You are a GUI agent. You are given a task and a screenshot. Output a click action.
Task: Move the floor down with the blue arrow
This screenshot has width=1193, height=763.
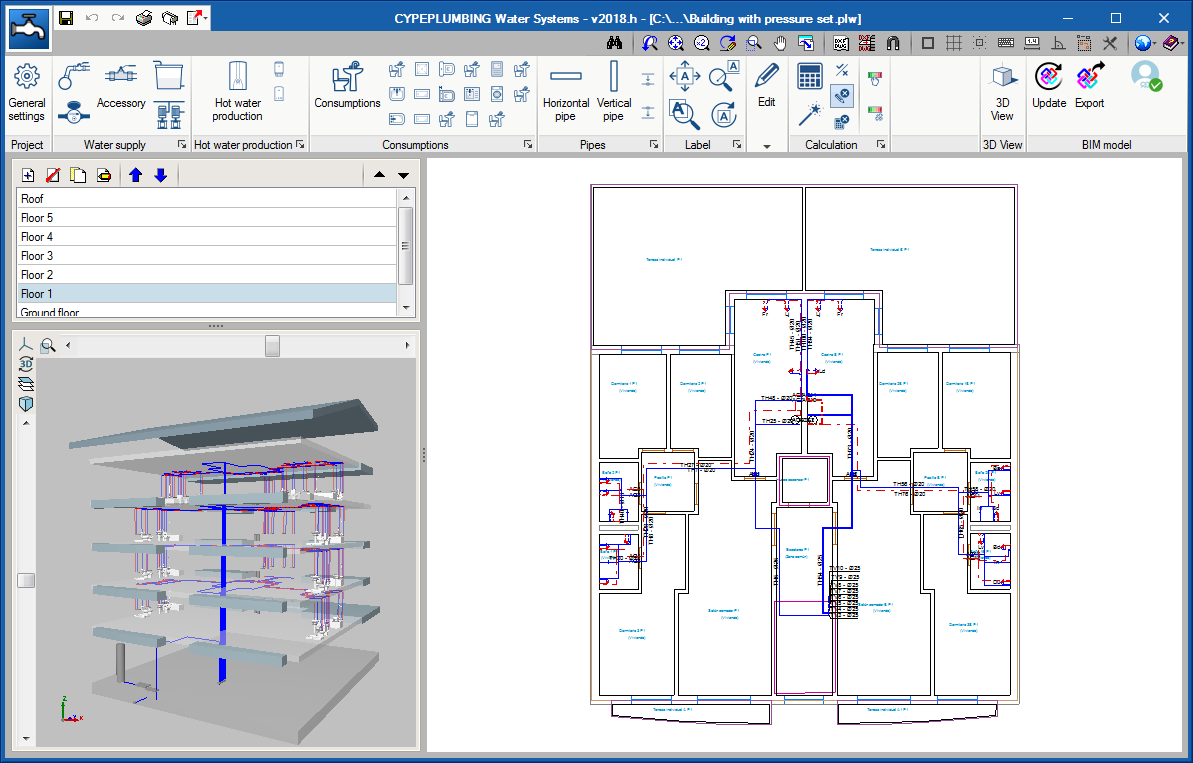(x=161, y=175)
